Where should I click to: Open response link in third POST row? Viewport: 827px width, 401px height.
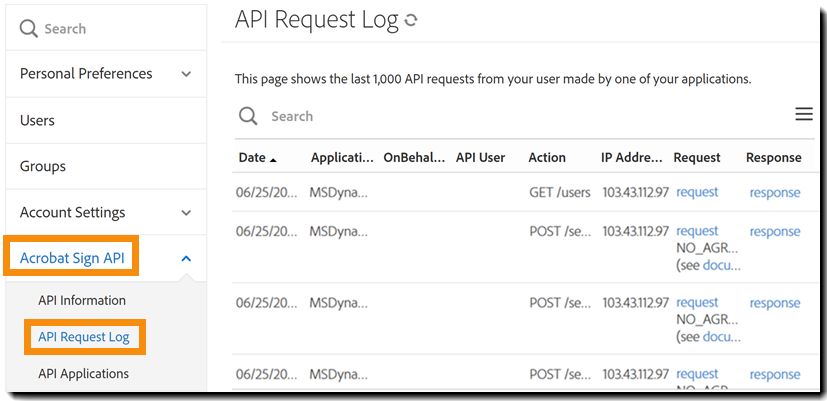(775, 375)
